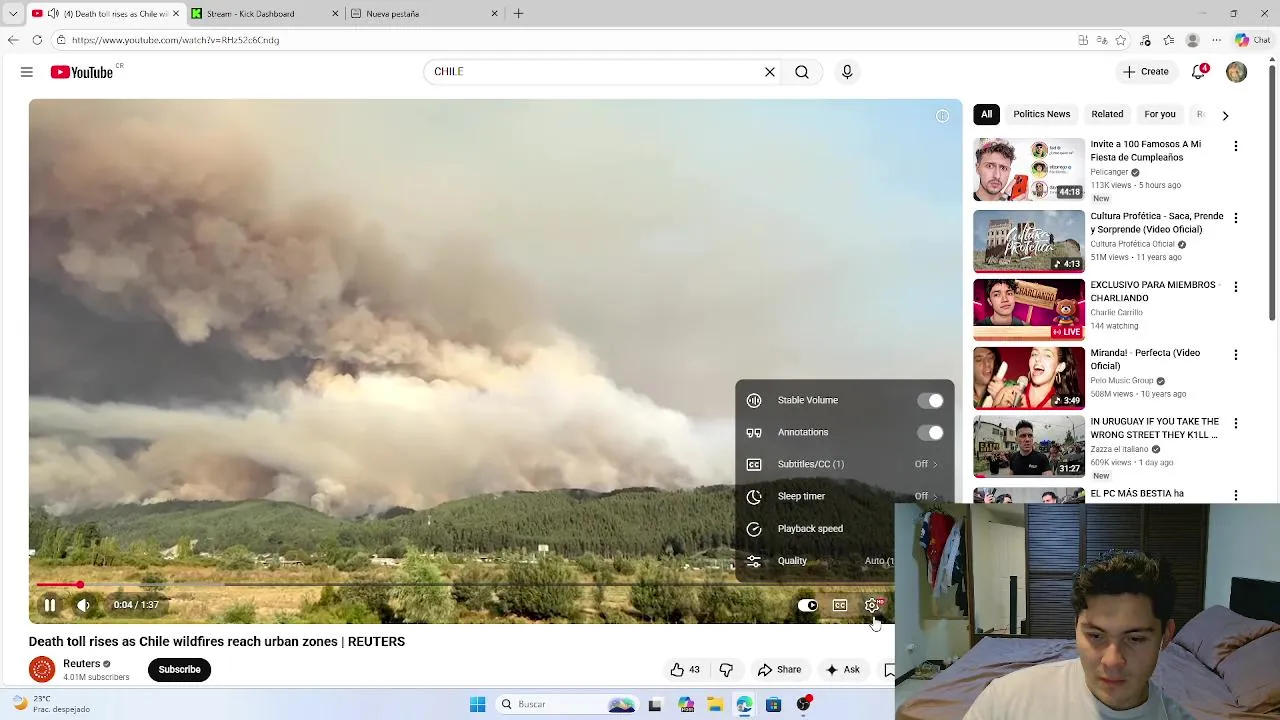Select the For you chip

[1160, 114]
